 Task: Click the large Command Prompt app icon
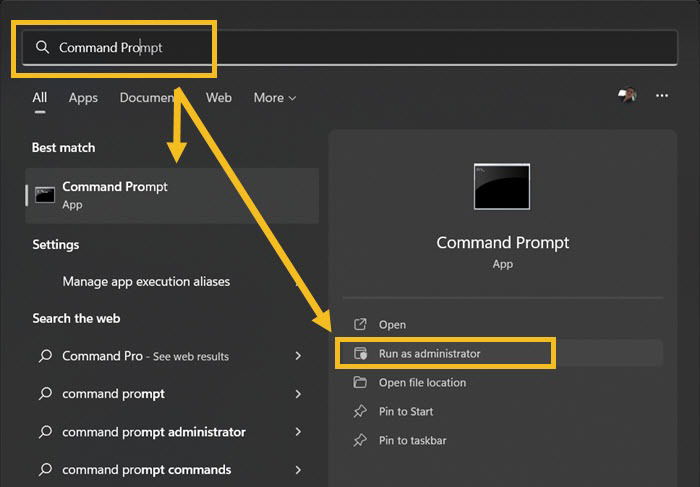coord(502,187)
